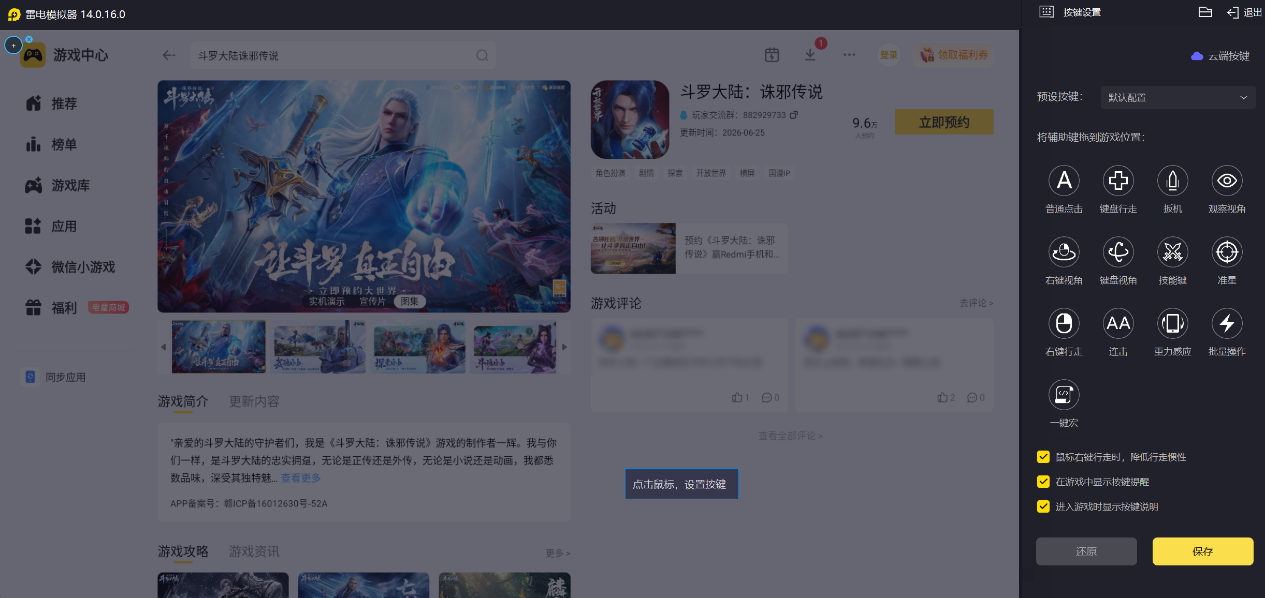Open the folder icon in key settings header
Screen dimensions: 1265x598
coord(1205,12)
